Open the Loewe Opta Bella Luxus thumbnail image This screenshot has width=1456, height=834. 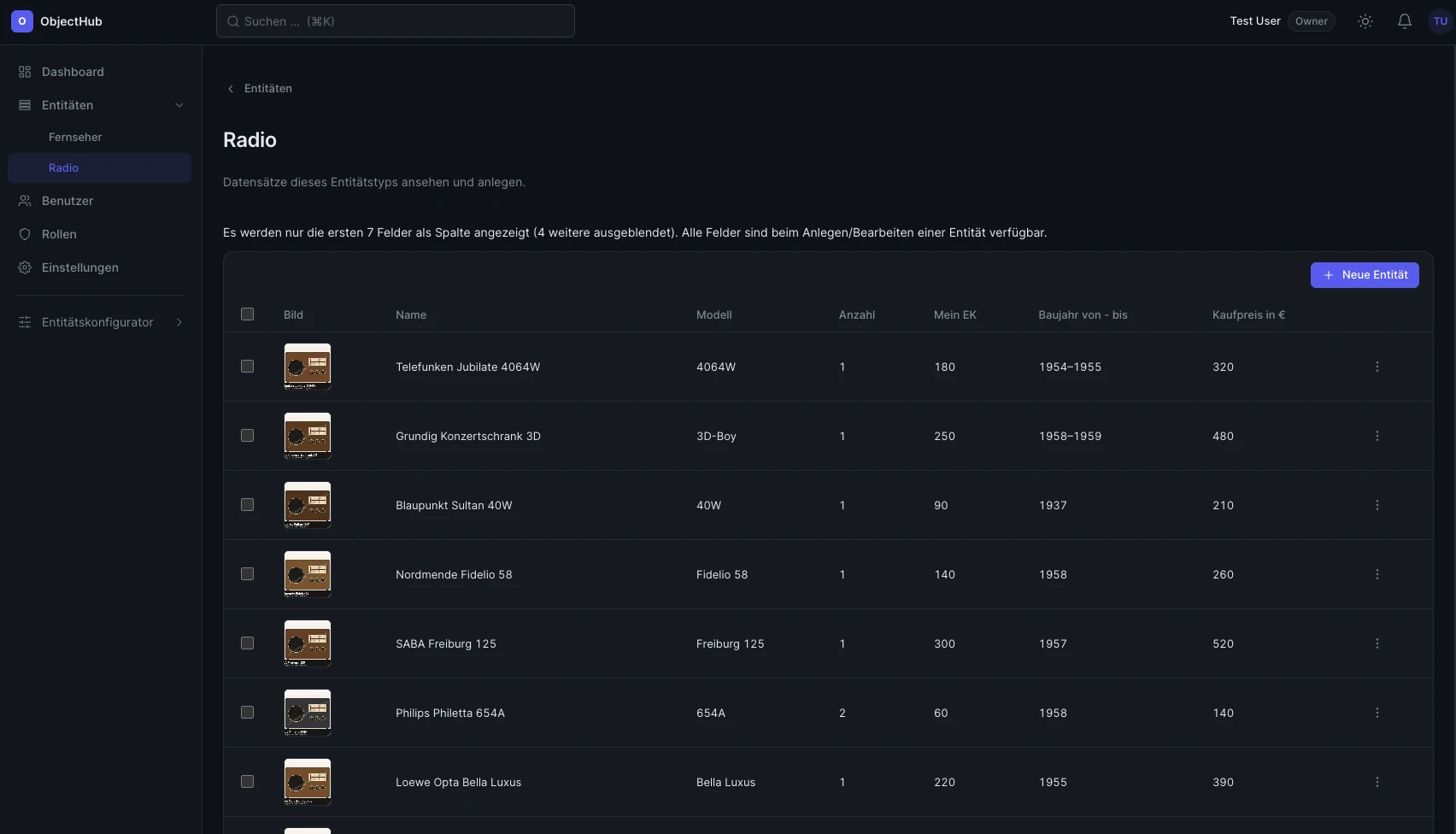click(308, 782)
